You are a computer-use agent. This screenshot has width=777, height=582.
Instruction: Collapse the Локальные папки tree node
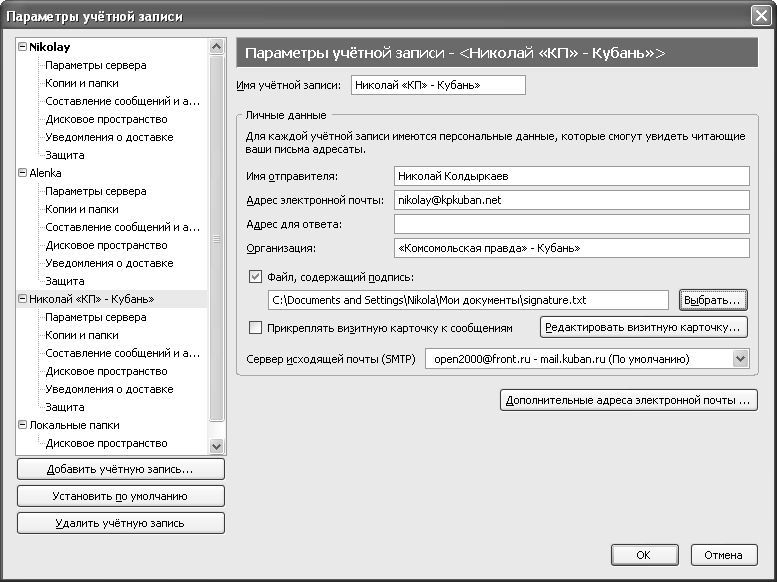tap(22, 425)
